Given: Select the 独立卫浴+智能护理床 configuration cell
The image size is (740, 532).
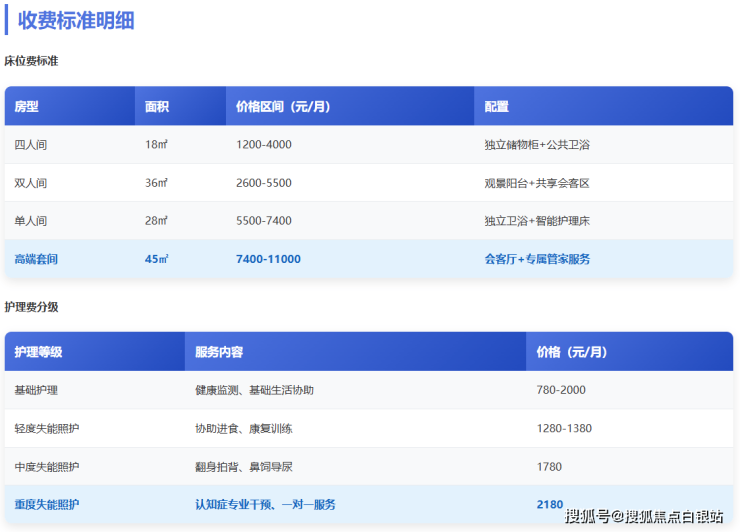Looking at the screenshot, I should pos(537,221).
